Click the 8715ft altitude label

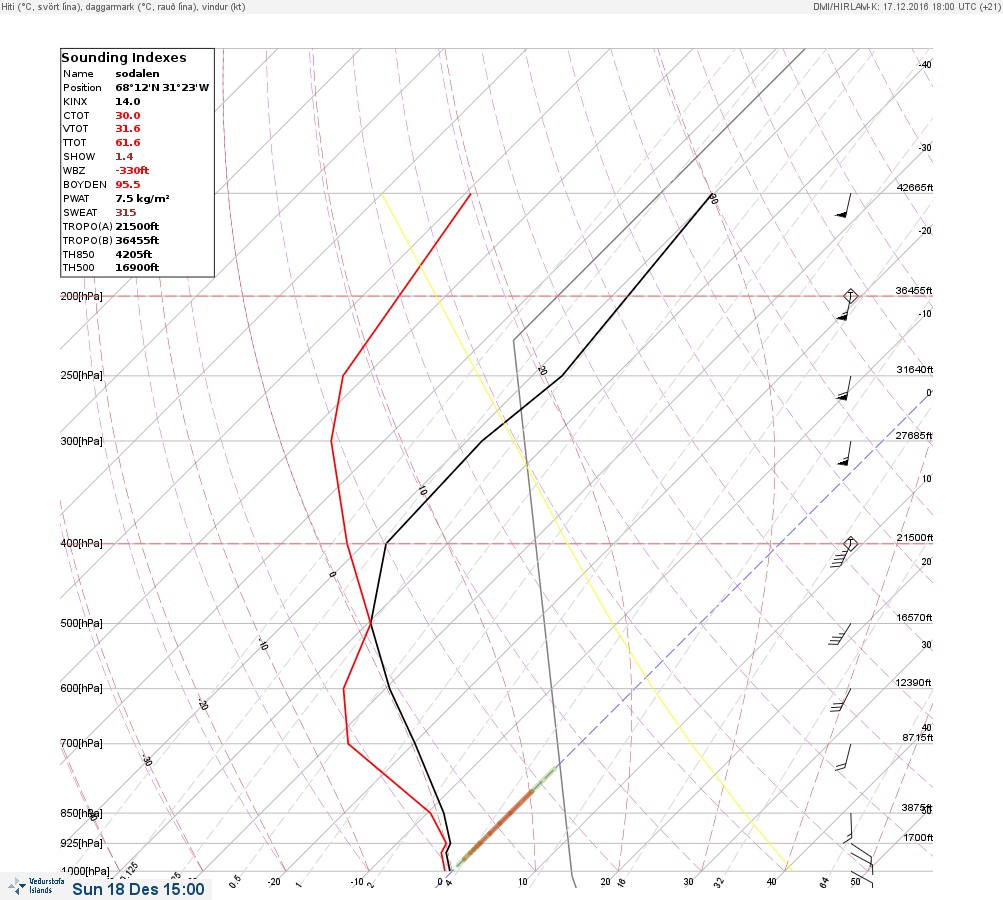pos(918,738)
